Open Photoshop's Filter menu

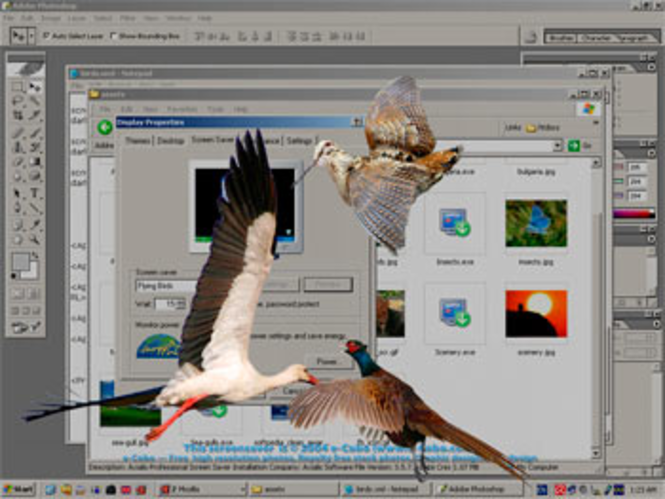tap(127, 18)
